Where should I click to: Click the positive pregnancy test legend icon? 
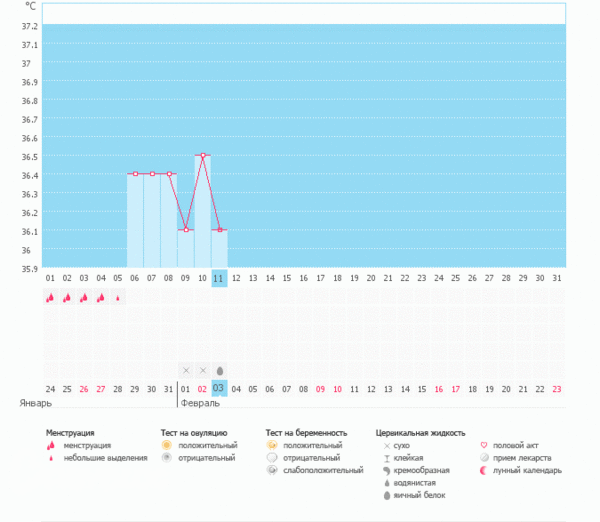pos(272,445)
